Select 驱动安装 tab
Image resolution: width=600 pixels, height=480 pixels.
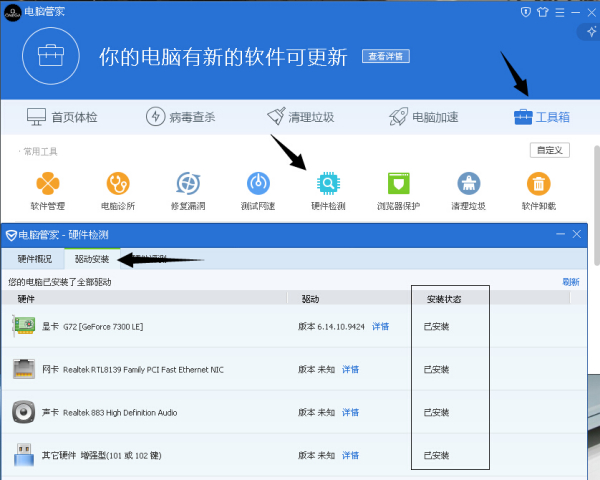pyautogui.click(x=92, y=259)
